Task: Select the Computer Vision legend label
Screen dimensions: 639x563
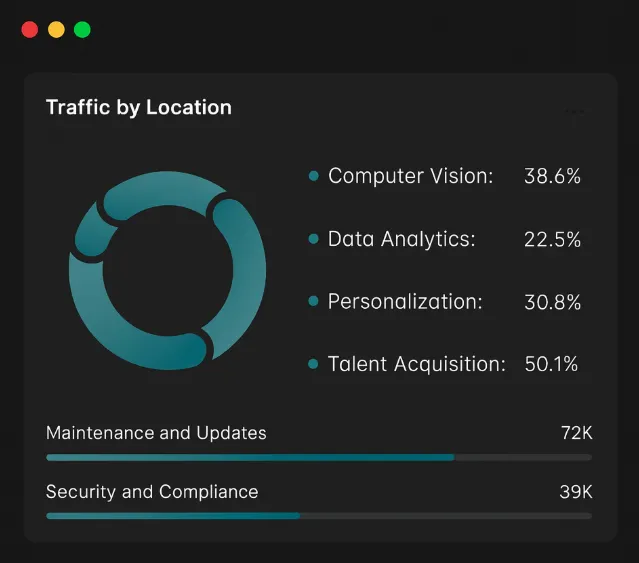Action: point(411,176)
